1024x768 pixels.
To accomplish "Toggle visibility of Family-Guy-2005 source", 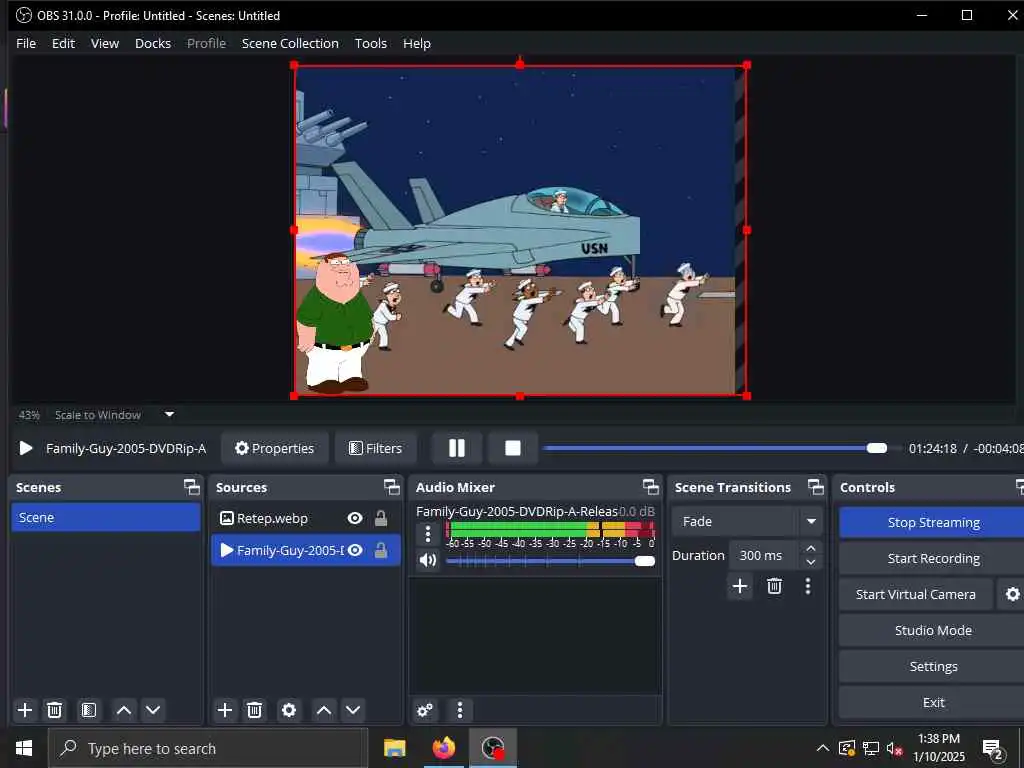I will point(355,550).
